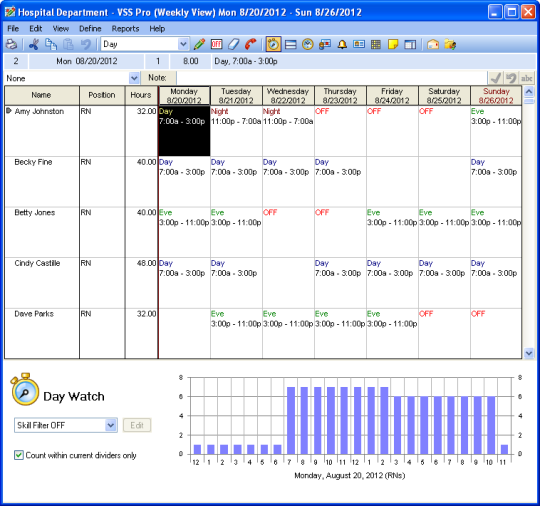Select the green pencil edit tool
The height and width of the screenshot is (506, 540).
199,44
